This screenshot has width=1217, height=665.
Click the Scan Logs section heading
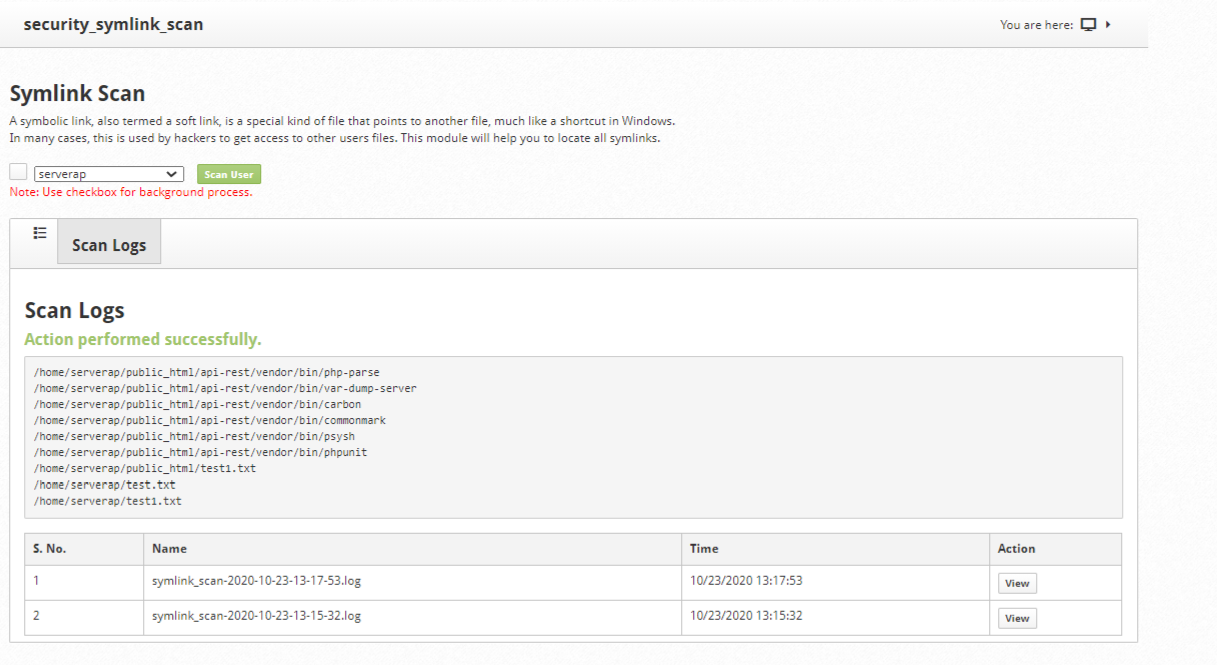74,310
